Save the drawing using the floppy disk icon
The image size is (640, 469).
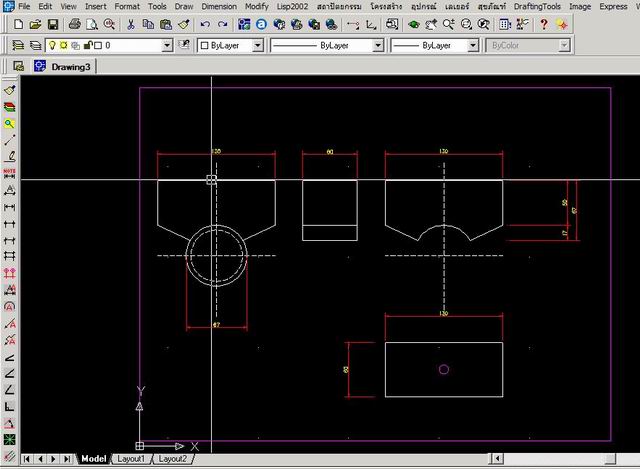point(52,24)
